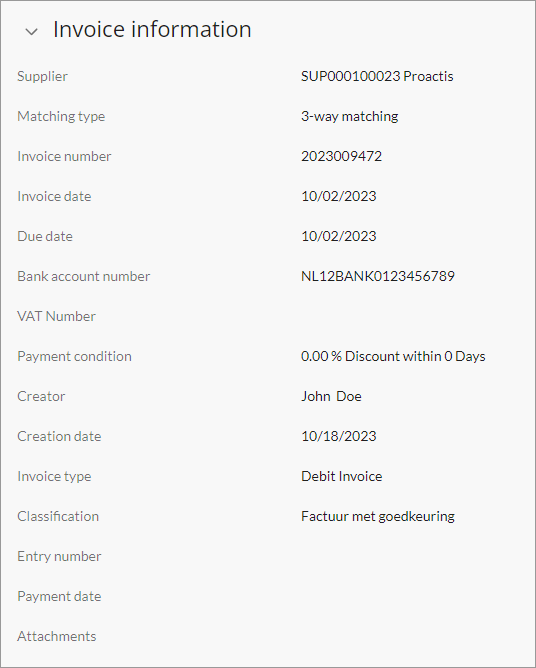Click creation date 10/18/2023

pos(339,436)
